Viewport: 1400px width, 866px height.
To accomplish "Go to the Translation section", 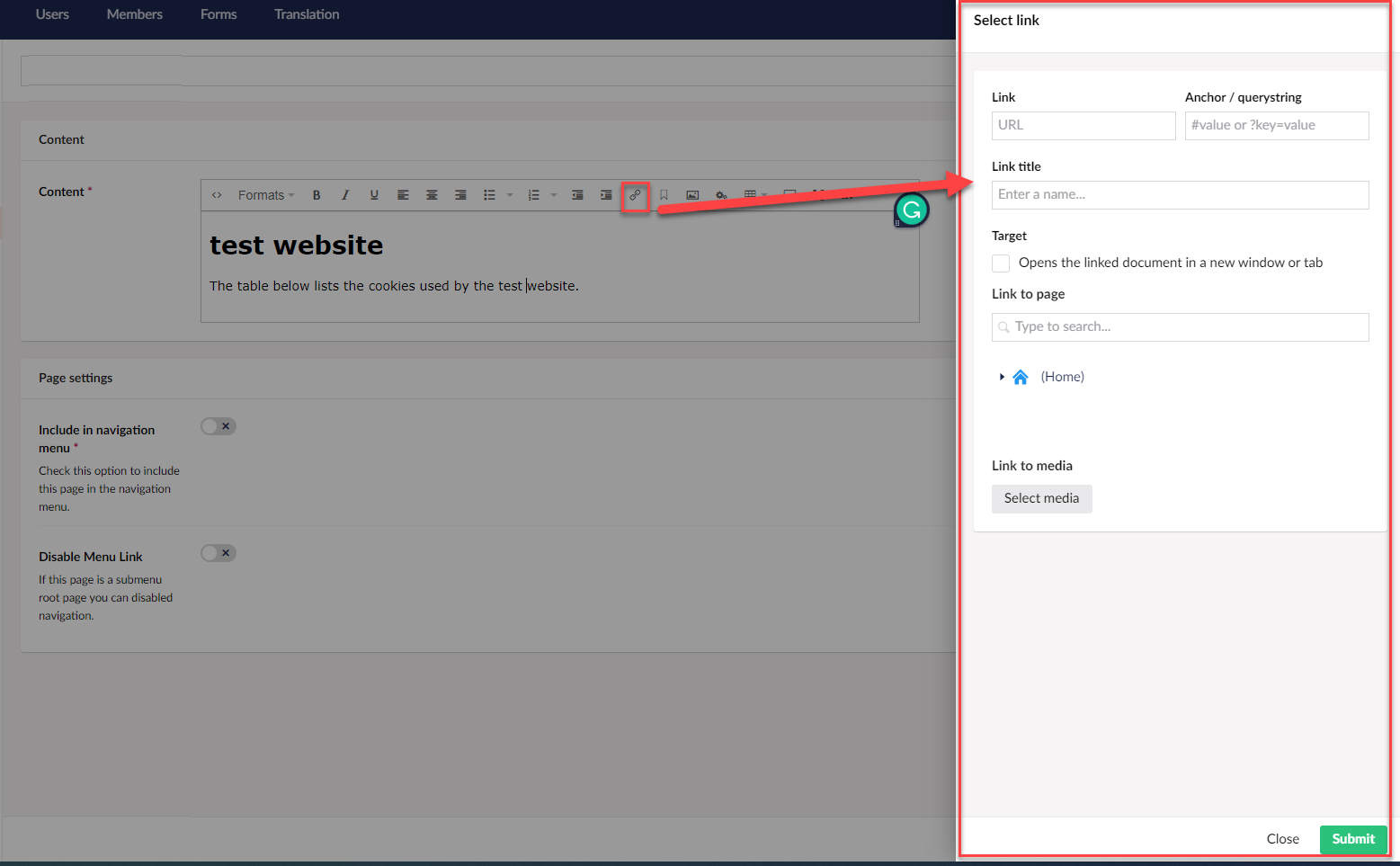I will coord(307,14).
